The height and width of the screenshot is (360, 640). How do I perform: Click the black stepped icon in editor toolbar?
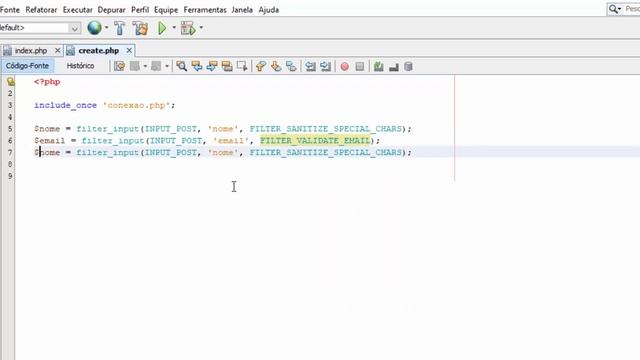[393, 67]
